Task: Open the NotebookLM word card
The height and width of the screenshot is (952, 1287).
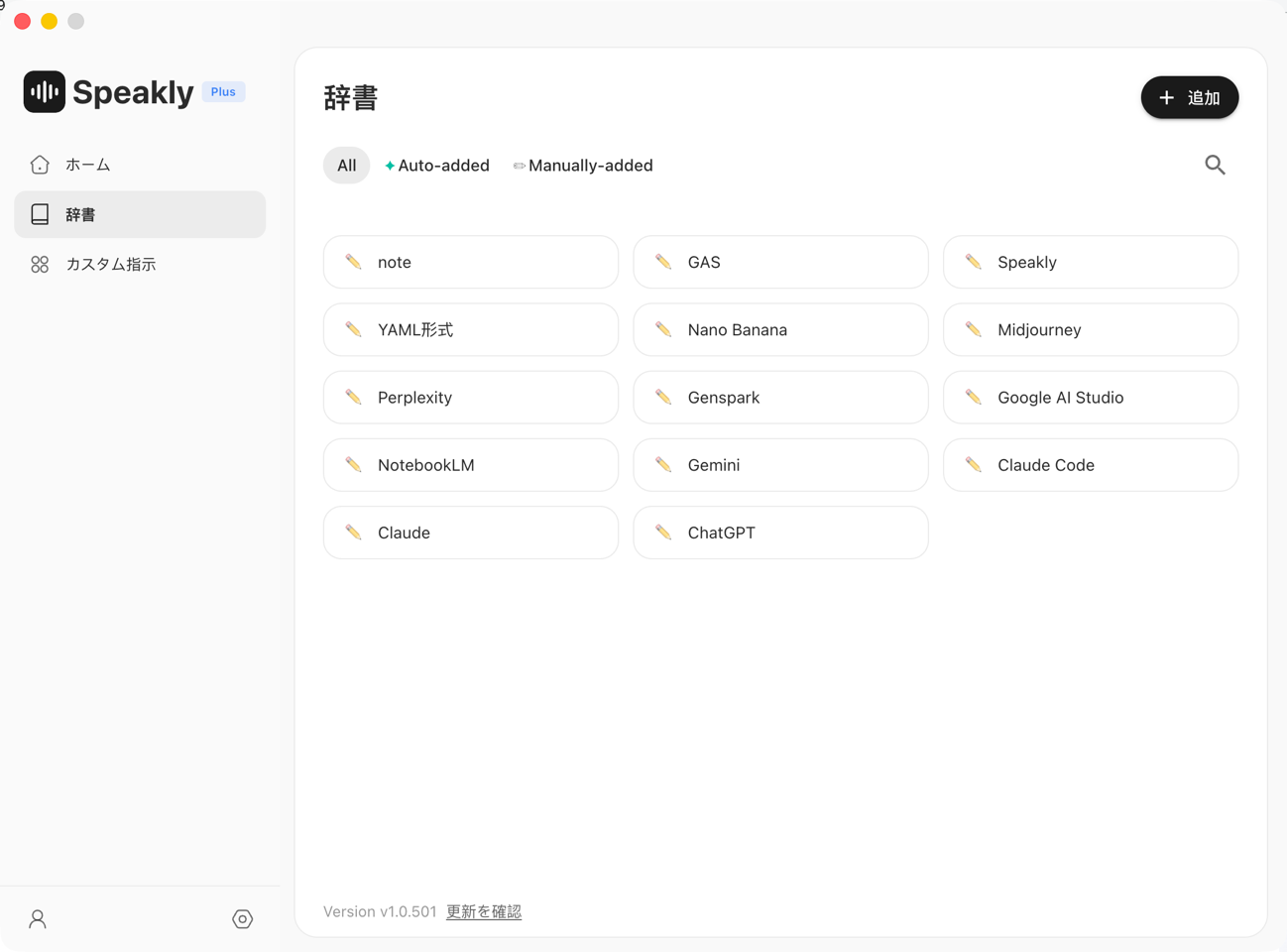Action: [x=470, y=465]
